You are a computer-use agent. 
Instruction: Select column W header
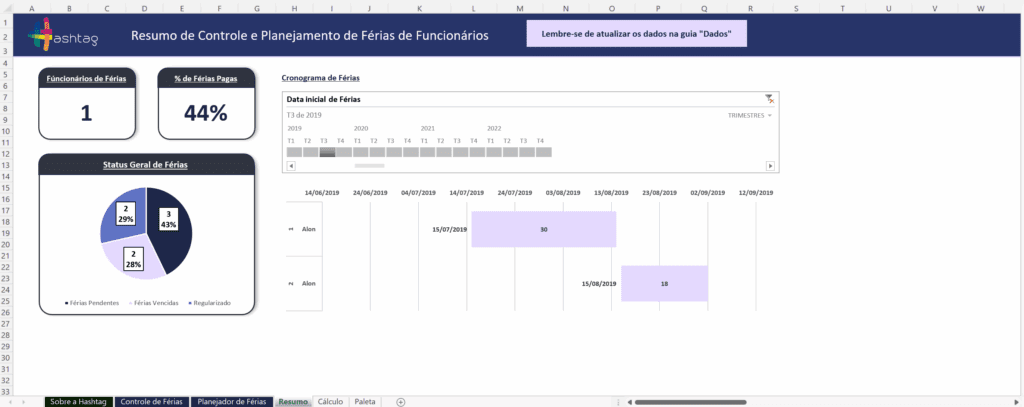pos(981,8)
